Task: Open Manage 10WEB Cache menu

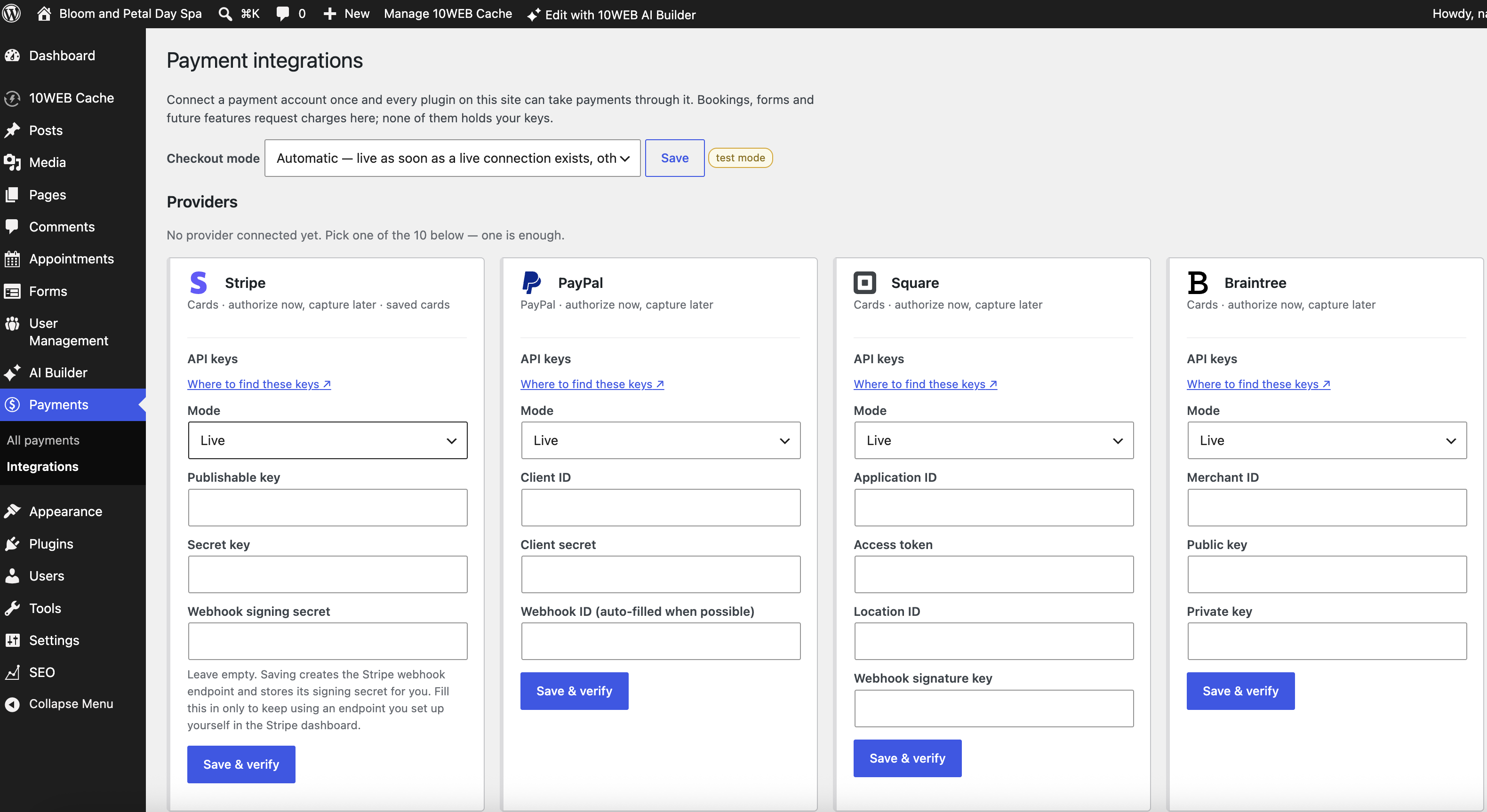Action: (448, 14)
